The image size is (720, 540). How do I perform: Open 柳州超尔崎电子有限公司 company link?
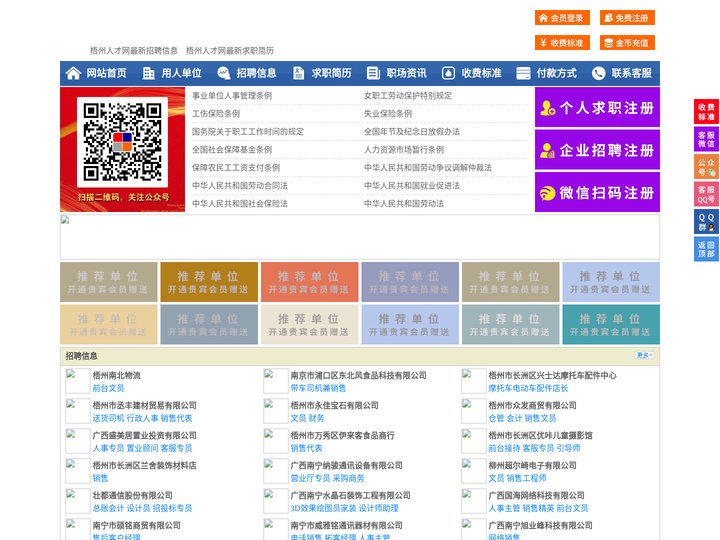533,465
